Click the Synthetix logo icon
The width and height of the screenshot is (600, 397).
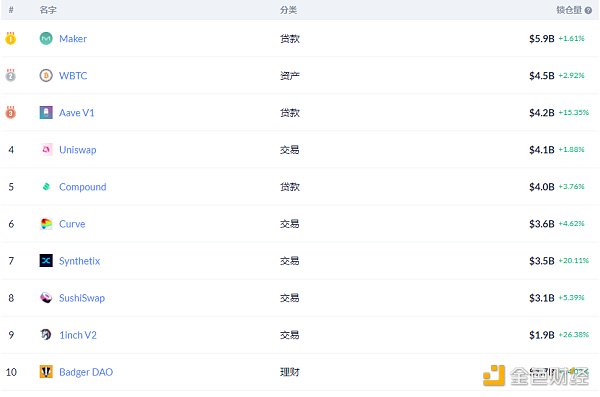pyautogui.click(x=46, y=261)
